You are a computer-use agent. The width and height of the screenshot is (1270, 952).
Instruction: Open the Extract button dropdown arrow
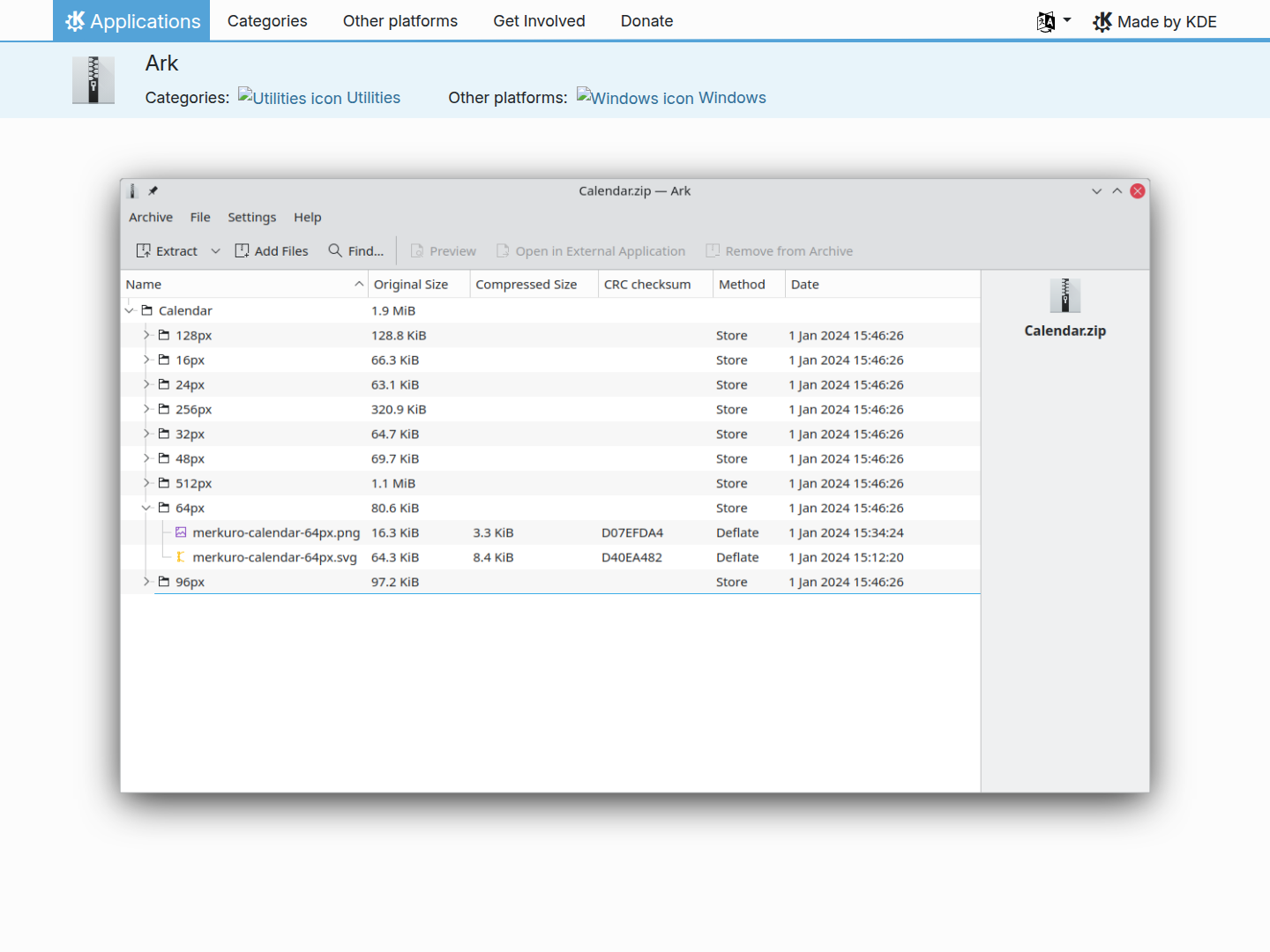click(215, 251)
